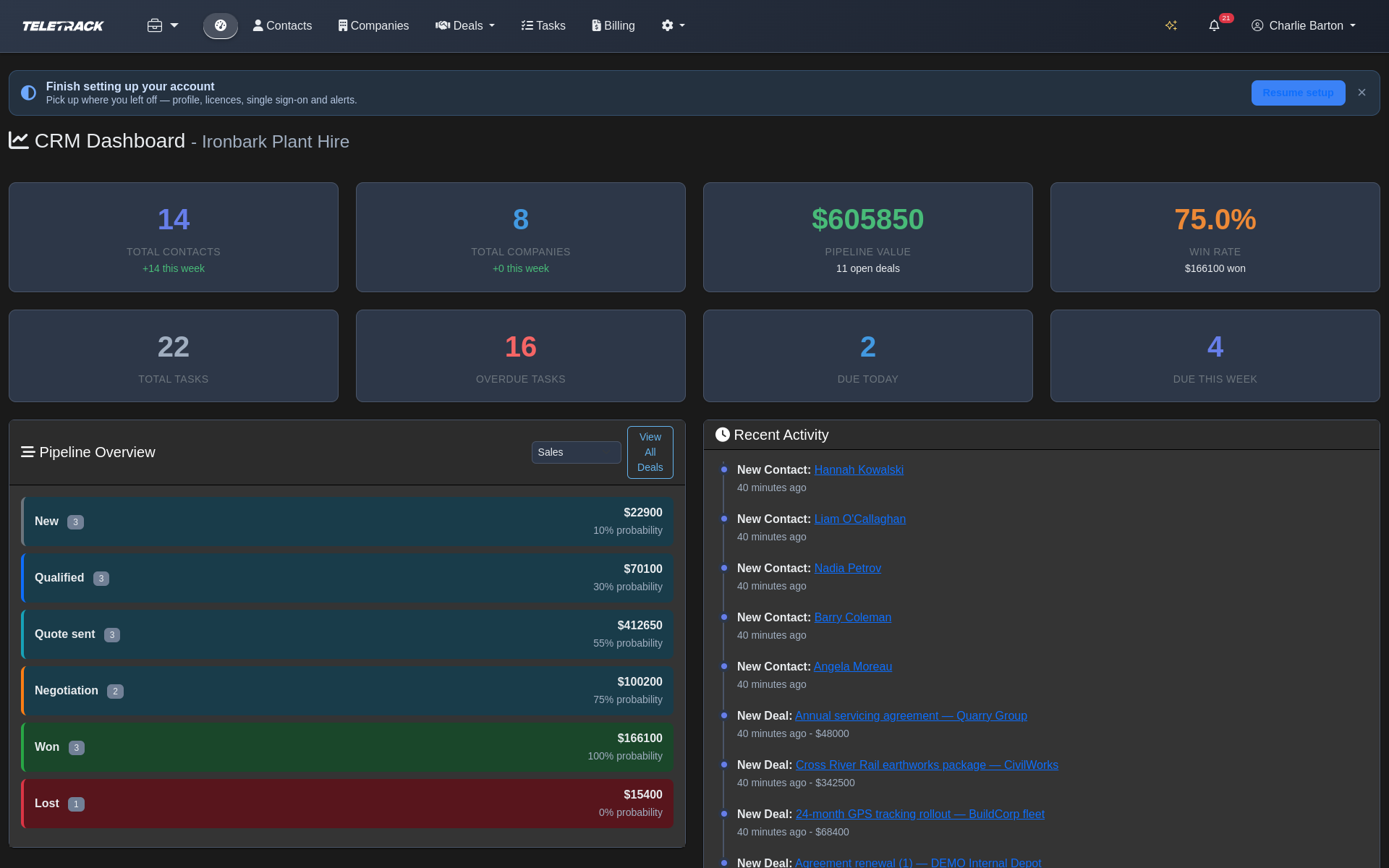Dismiss the account setup banner
1389x868 pixels.
click(x=1362, y=93)
